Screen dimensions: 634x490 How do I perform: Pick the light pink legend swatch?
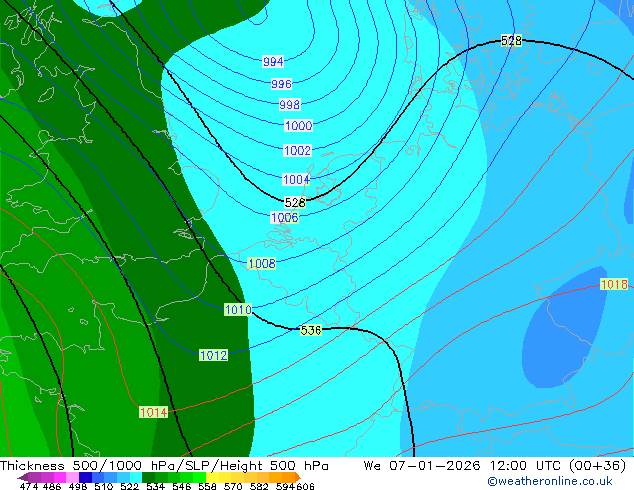72,477
